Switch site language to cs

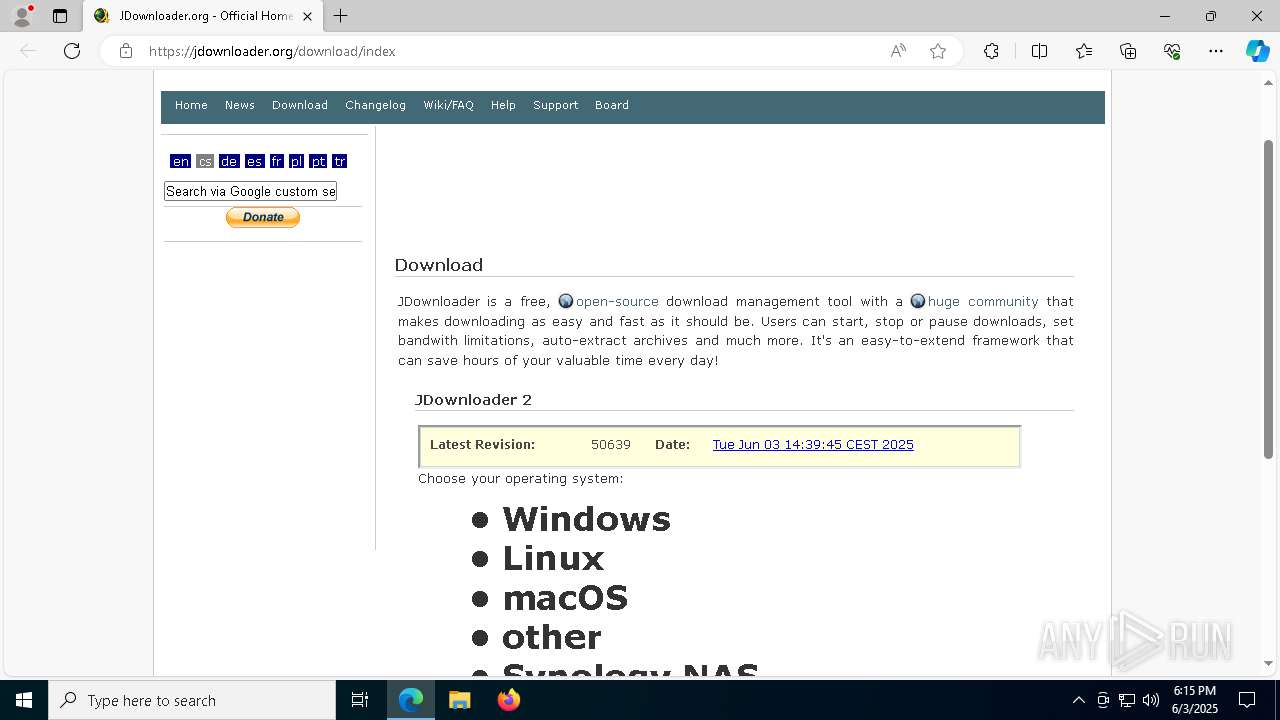coord(205,161)
